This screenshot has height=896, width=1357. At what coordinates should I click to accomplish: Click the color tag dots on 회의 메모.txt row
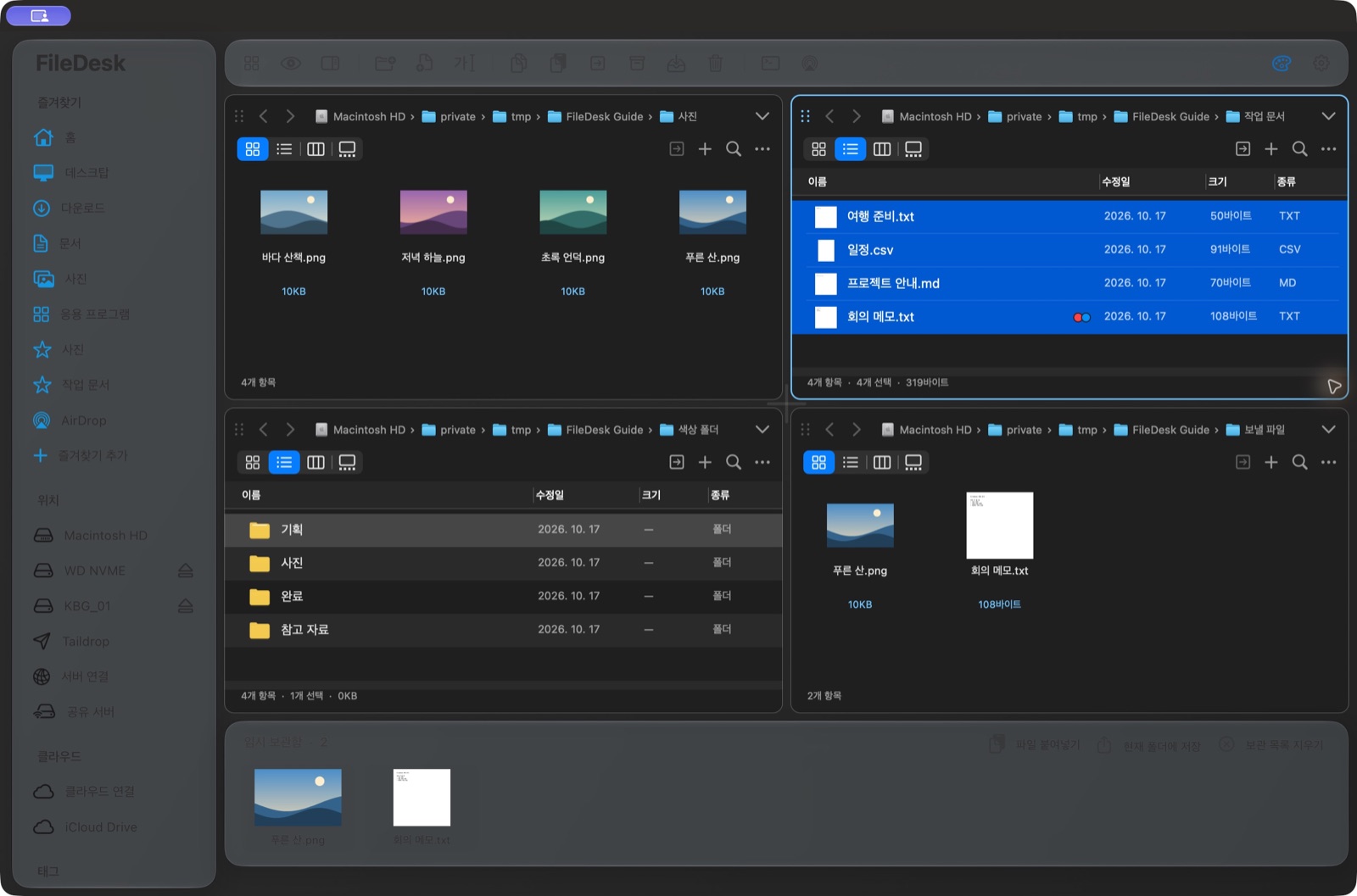coord(1082,317)
